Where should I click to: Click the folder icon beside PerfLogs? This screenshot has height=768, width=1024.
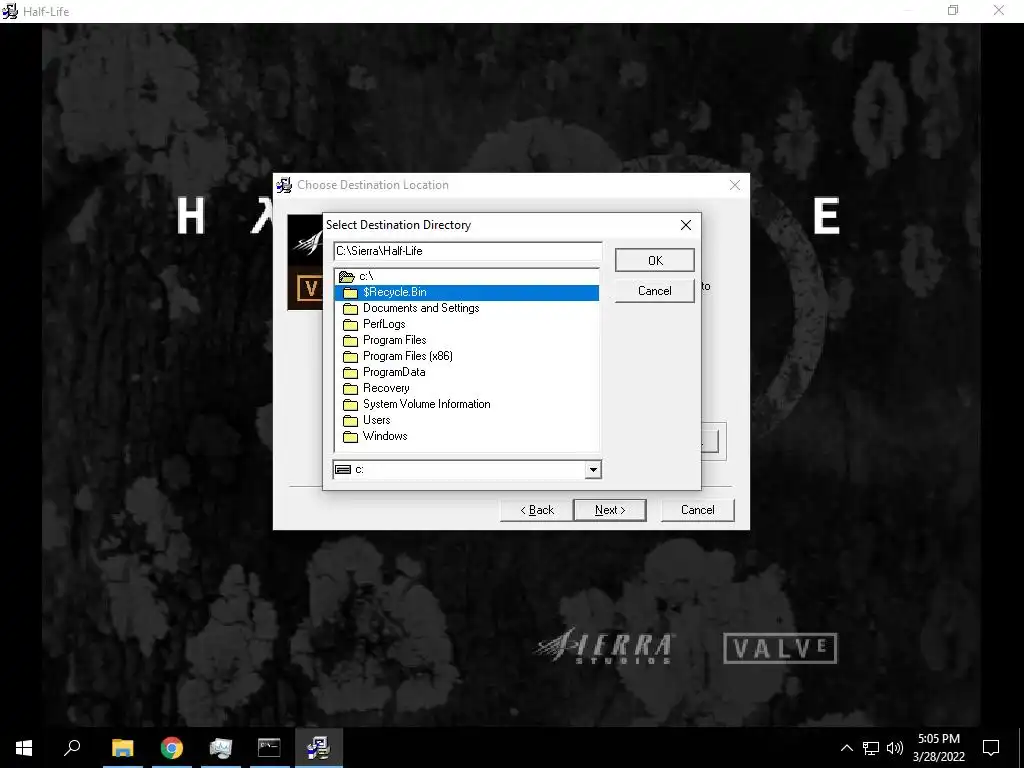(351, 325)
